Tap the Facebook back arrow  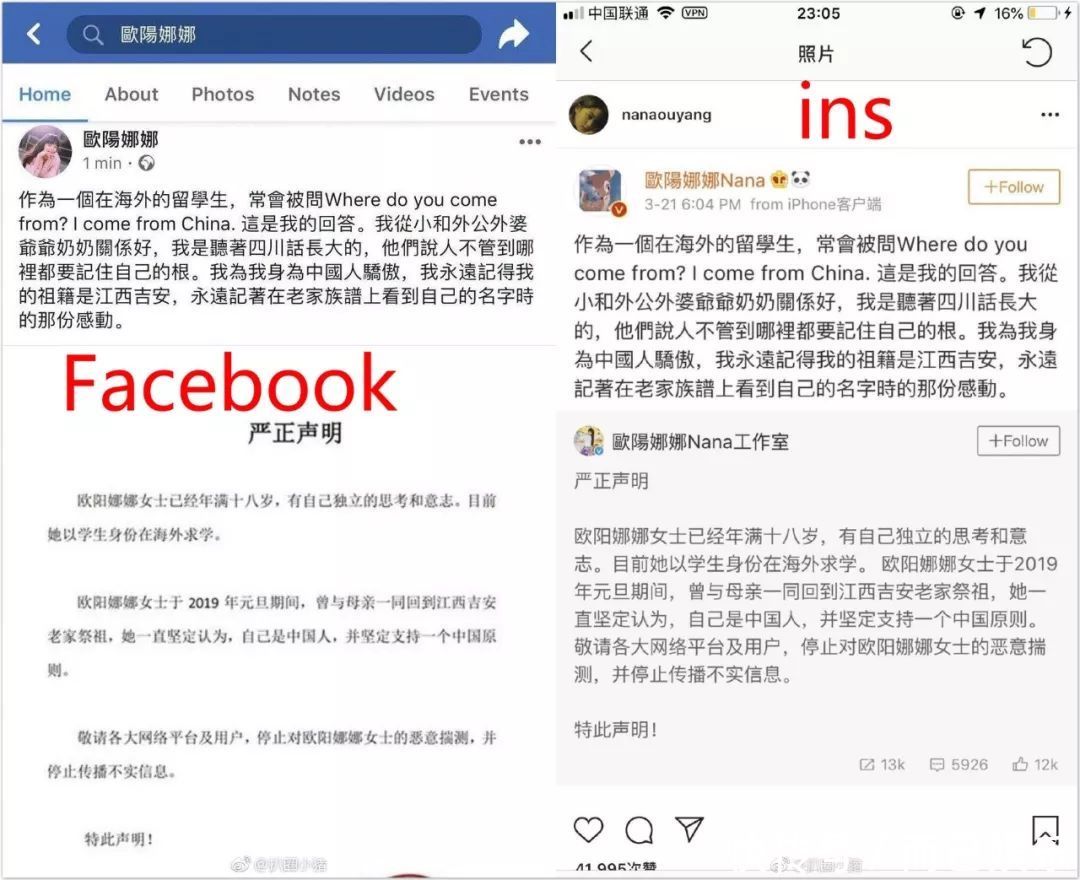[34, 33]
